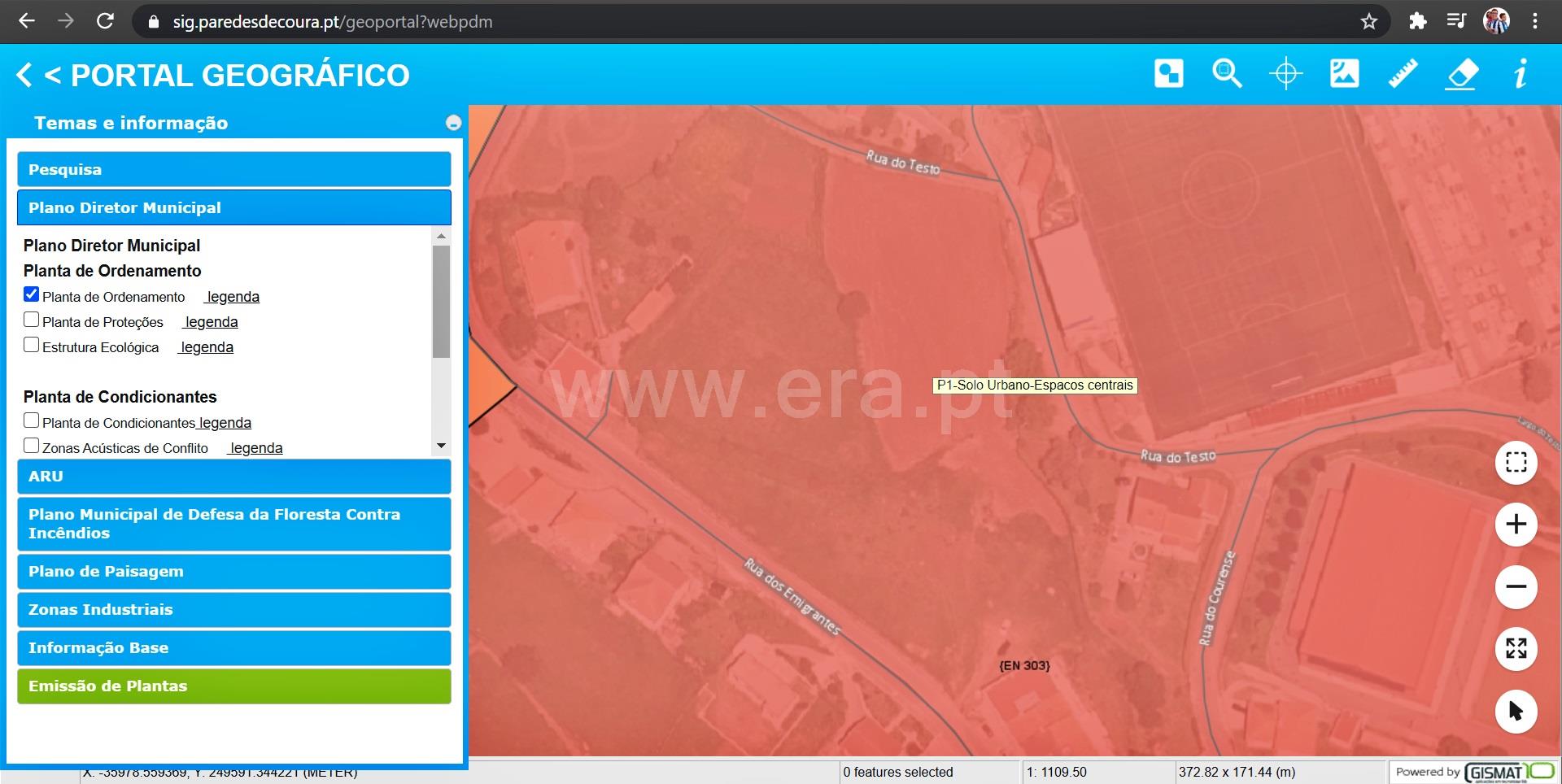Click the Portal Geográfico title
Viewport: 1562px width, 784px height.
240,75
